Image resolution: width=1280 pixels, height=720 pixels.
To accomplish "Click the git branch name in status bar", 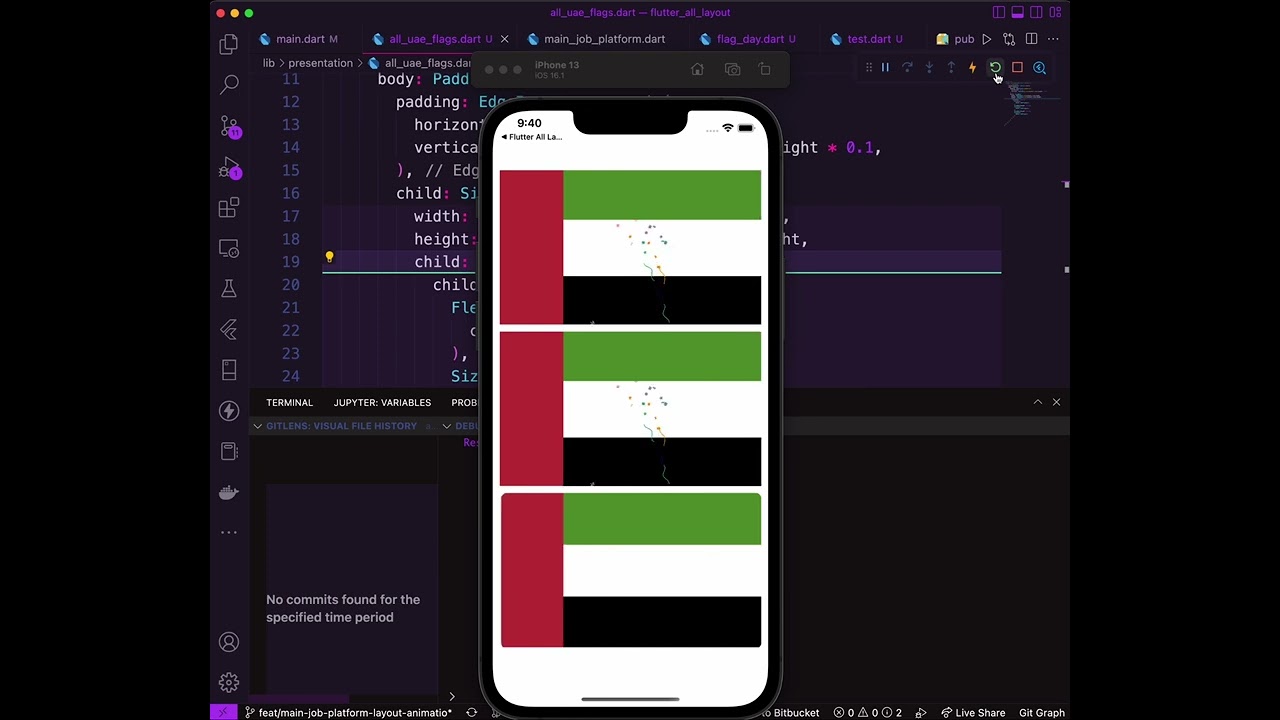I will pyautogui.click(x=348, y=713).
